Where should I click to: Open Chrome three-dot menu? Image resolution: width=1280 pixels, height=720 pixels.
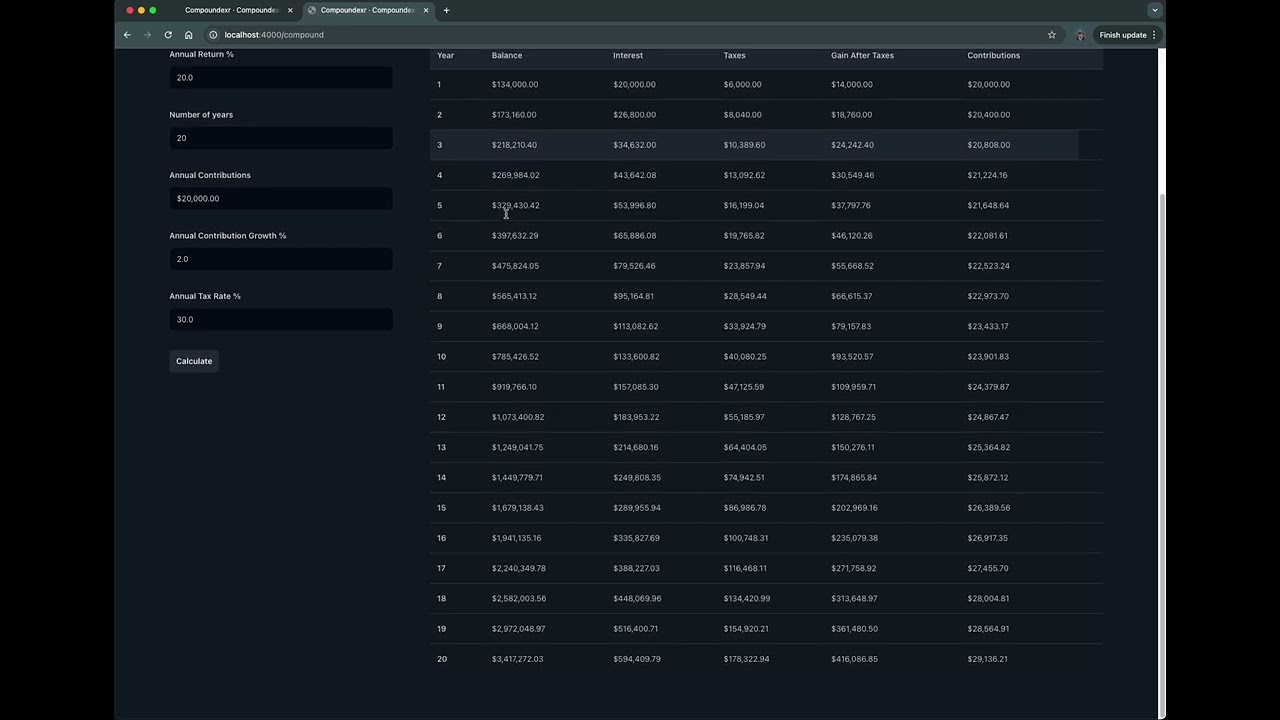pos(1154,35)
